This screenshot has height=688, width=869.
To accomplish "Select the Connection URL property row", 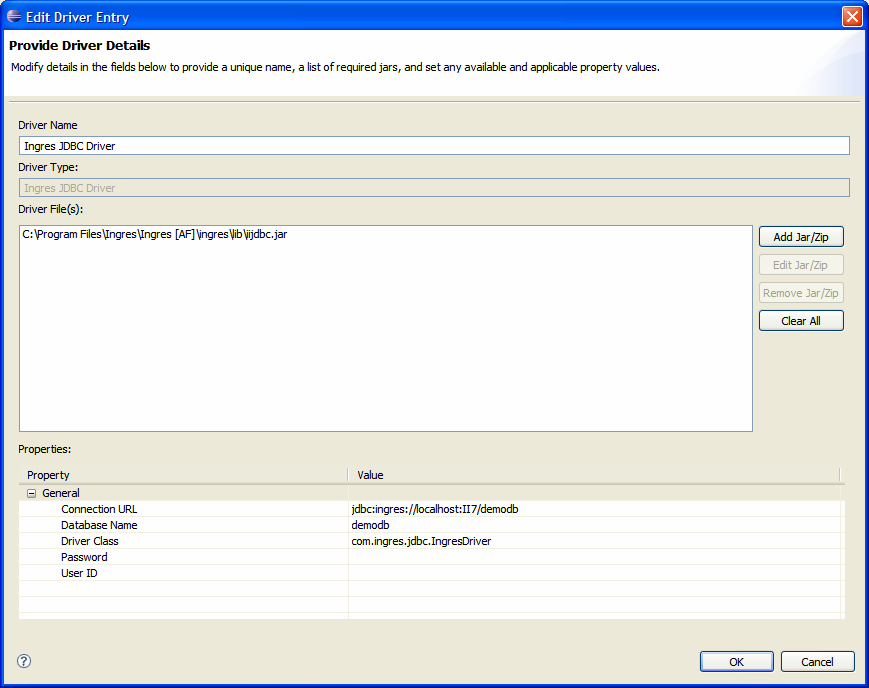I will (x=99, y=509).
